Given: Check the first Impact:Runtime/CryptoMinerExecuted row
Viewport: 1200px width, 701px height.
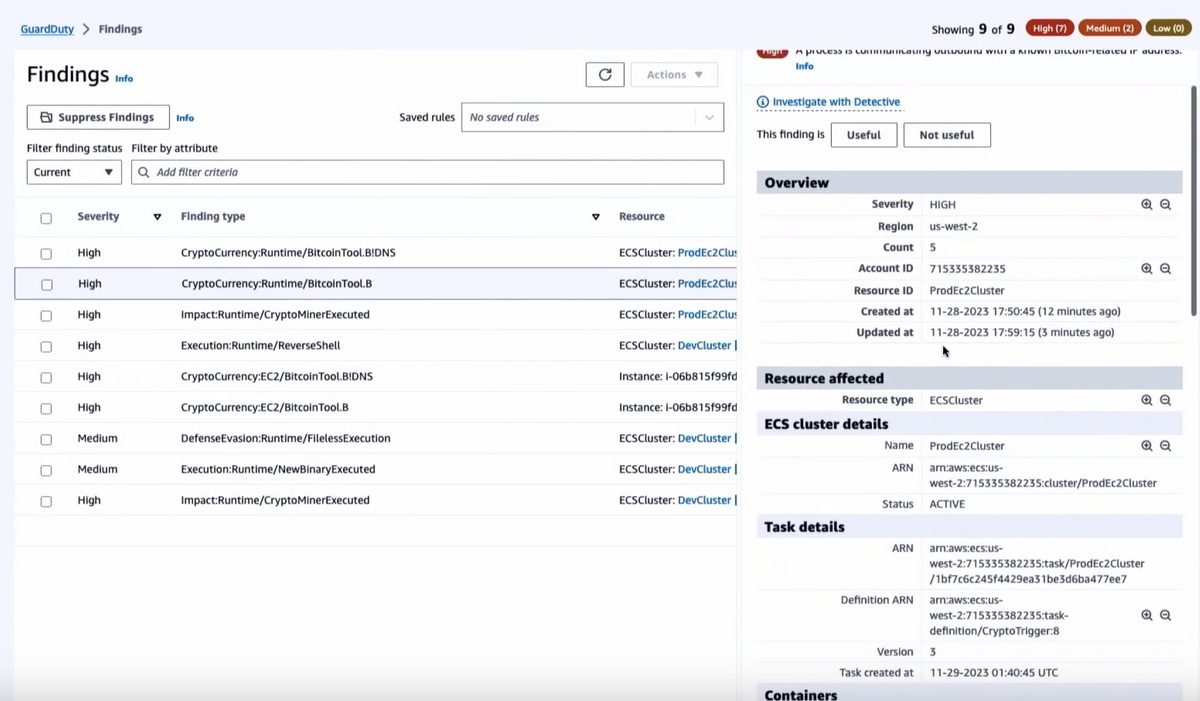Looking at the screenshot, I should tap(46, 316).
